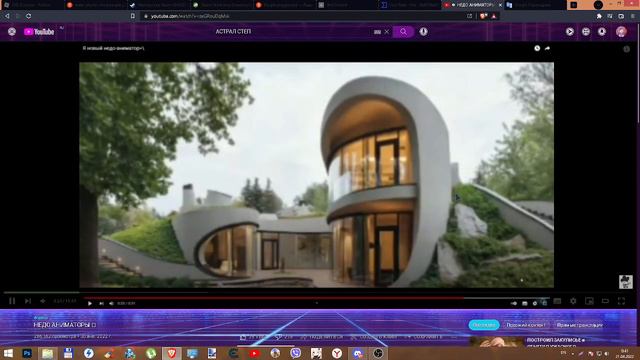Go back with the browser back arrow
This screenshot has width=640, height=360.
[7, 16]
